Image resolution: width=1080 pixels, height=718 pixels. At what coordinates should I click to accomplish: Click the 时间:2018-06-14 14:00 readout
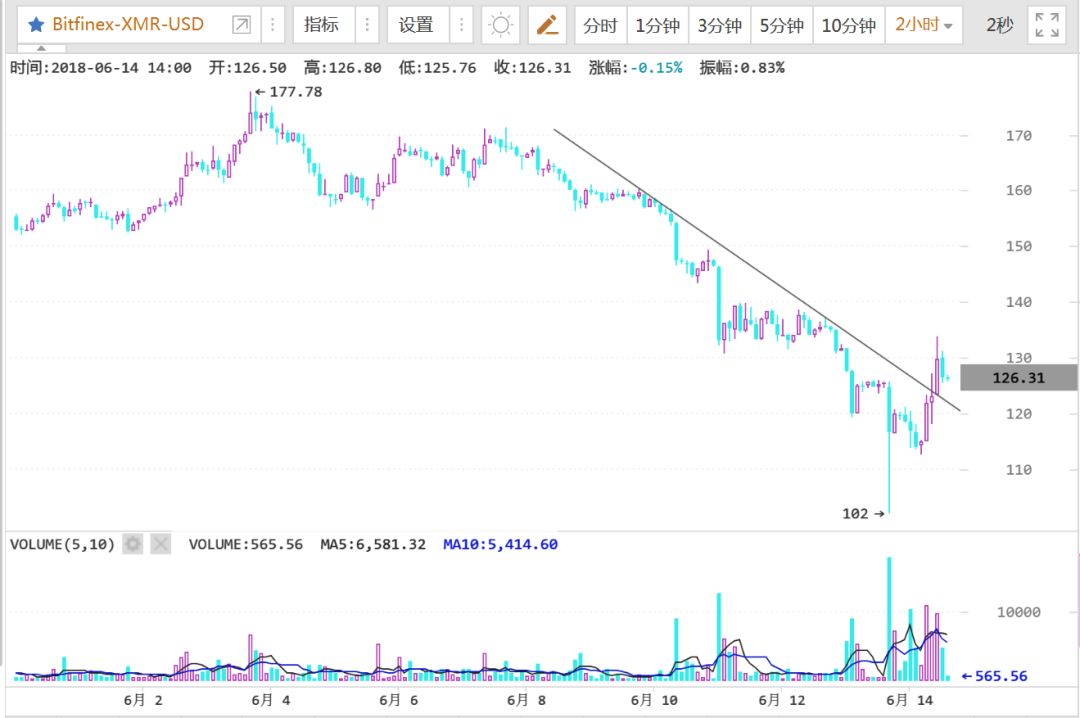101,68
